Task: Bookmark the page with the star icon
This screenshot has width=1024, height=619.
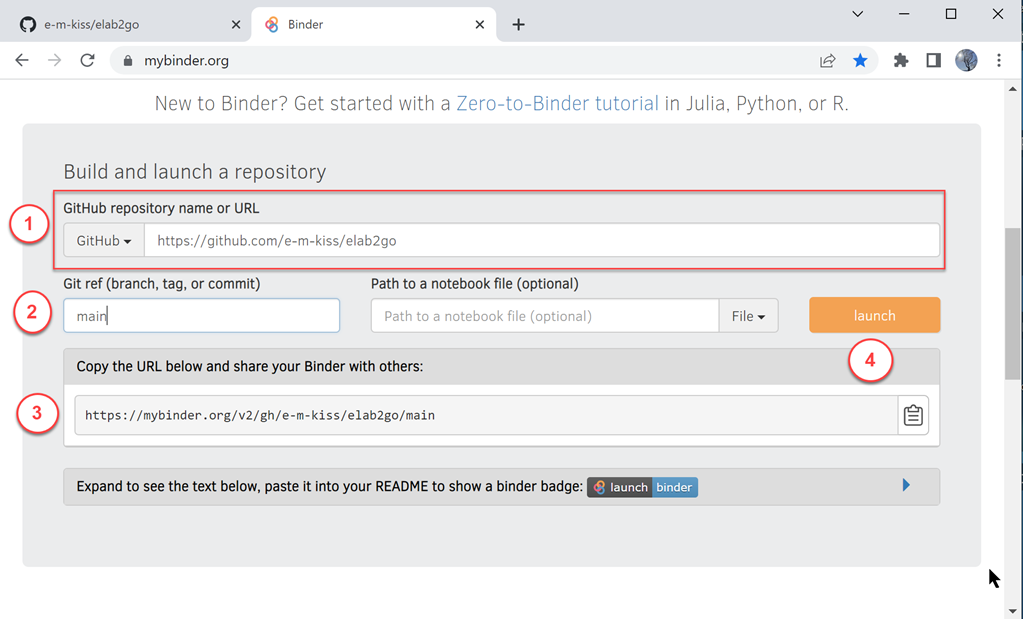Action: click(860, 60)
